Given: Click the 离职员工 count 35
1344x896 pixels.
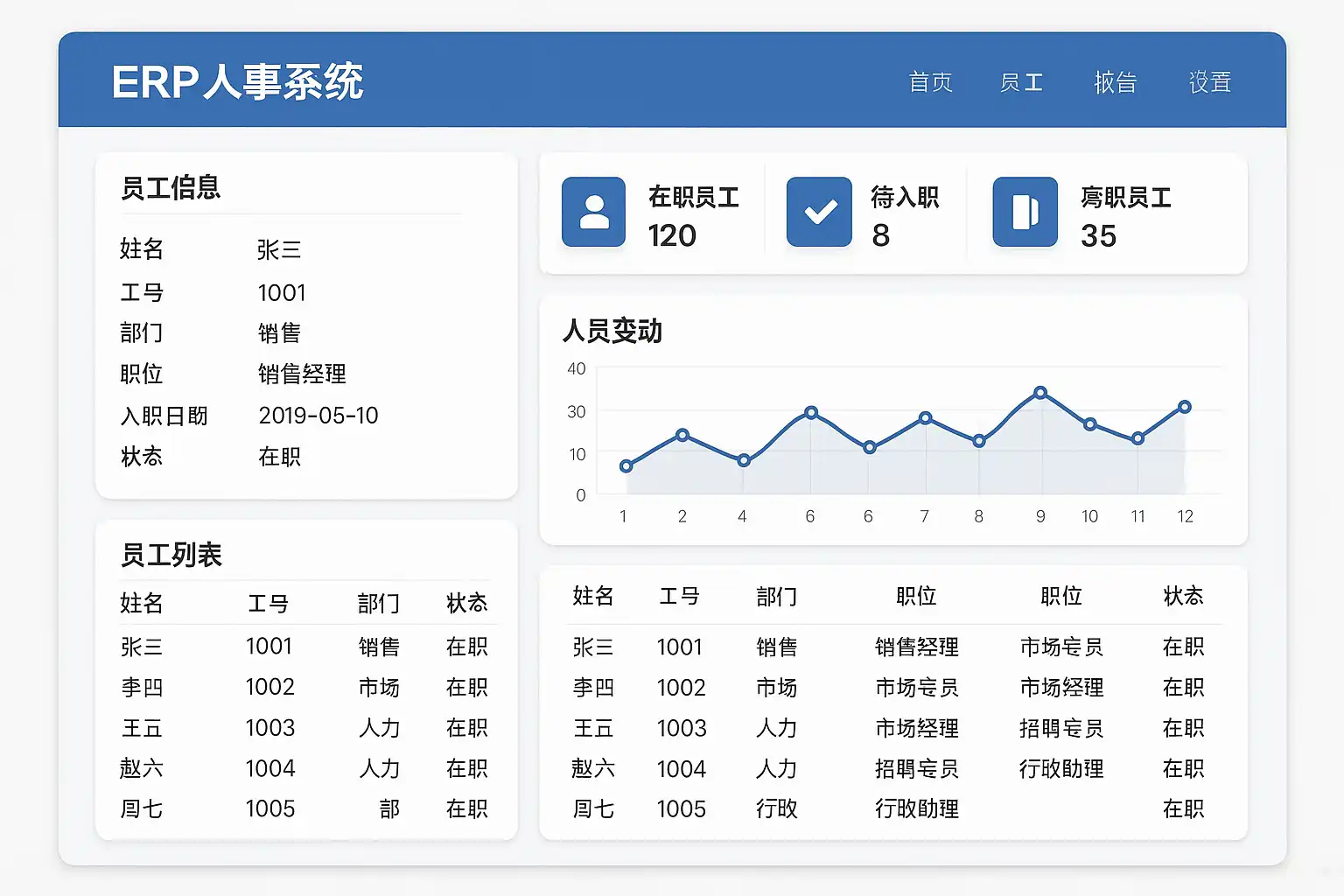Looking at the screenshot, I should 1098,235.
